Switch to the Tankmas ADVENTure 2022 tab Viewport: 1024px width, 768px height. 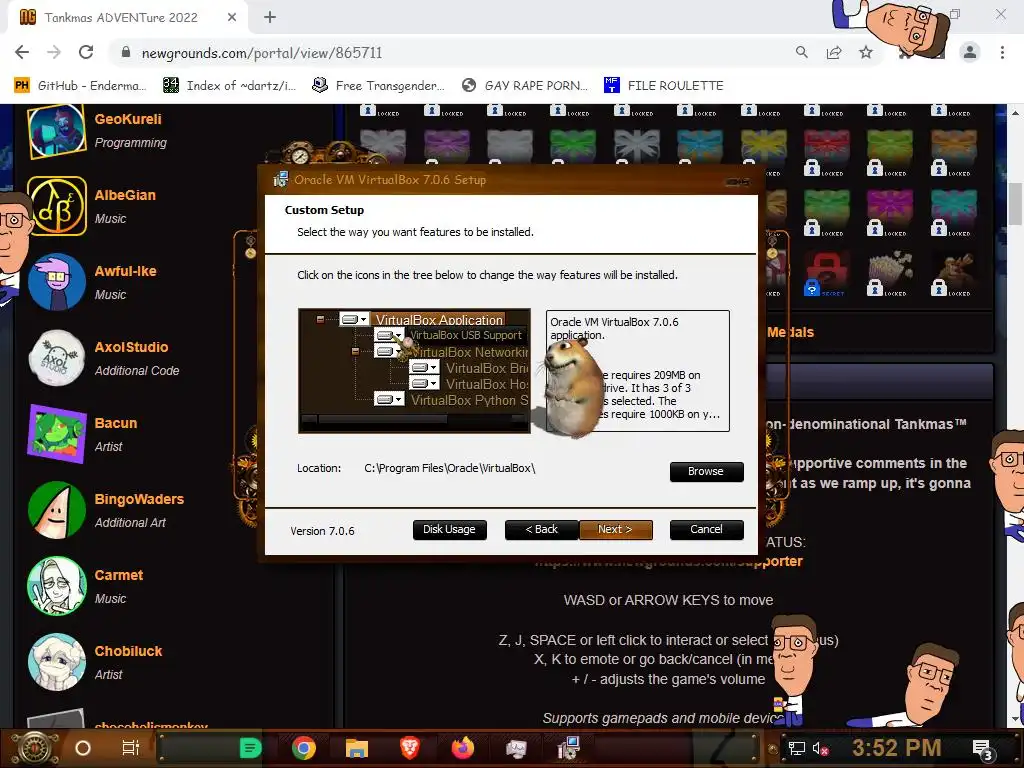pyautogui.click(x=121, y=18)
